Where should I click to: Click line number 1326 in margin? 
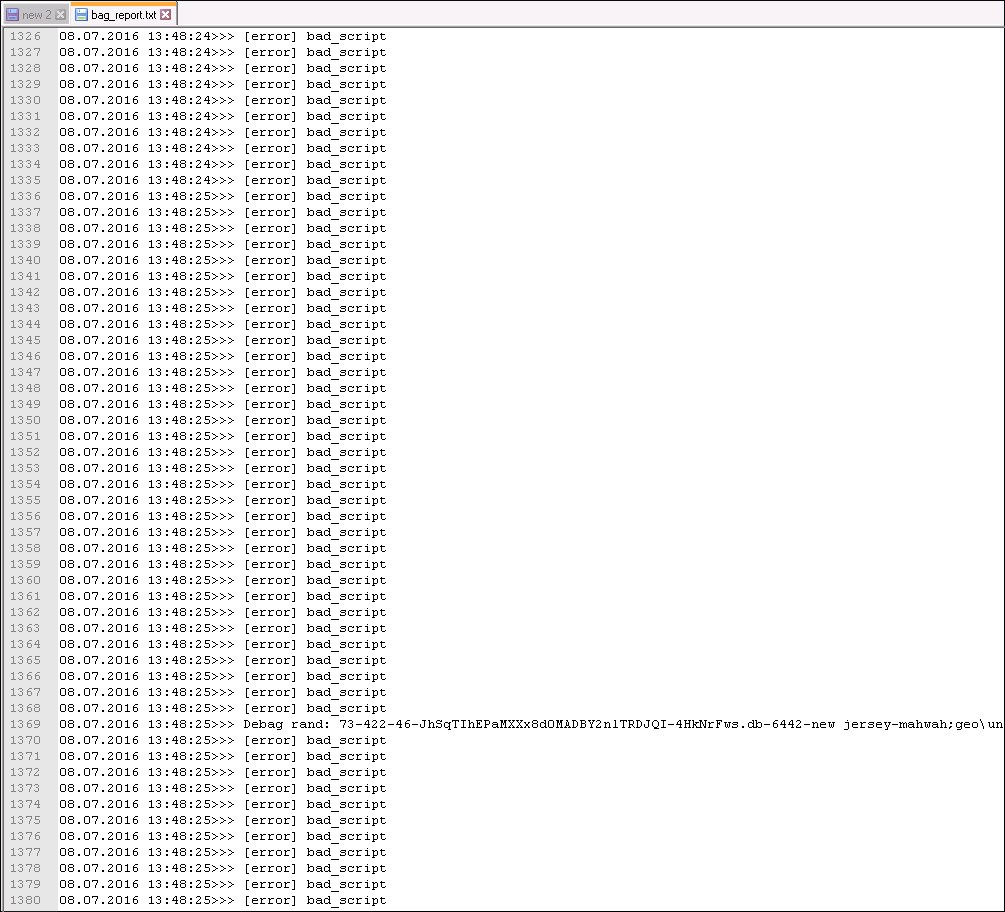[x=25, y=37]
